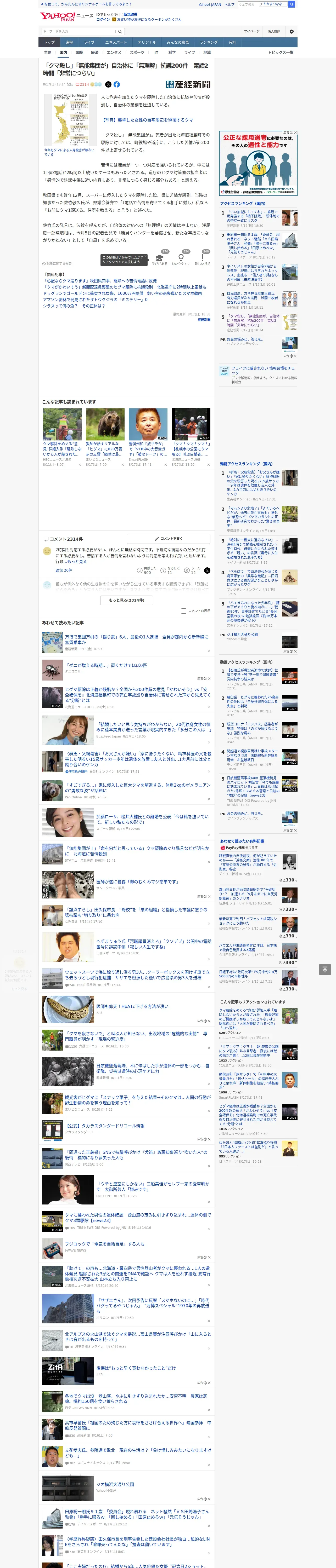Select the ライブ navigation tab
Viewport: 336px width, 1568px height.
89,43
